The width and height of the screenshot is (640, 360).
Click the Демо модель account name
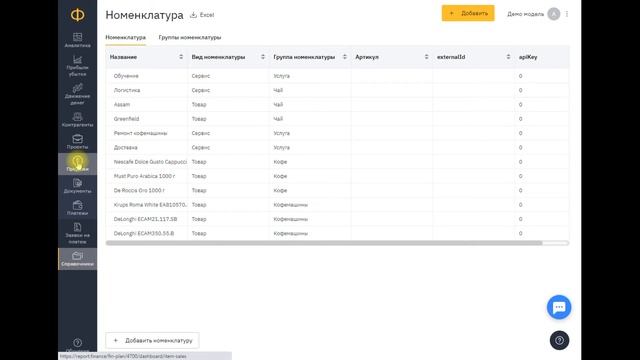click(525, 14)
